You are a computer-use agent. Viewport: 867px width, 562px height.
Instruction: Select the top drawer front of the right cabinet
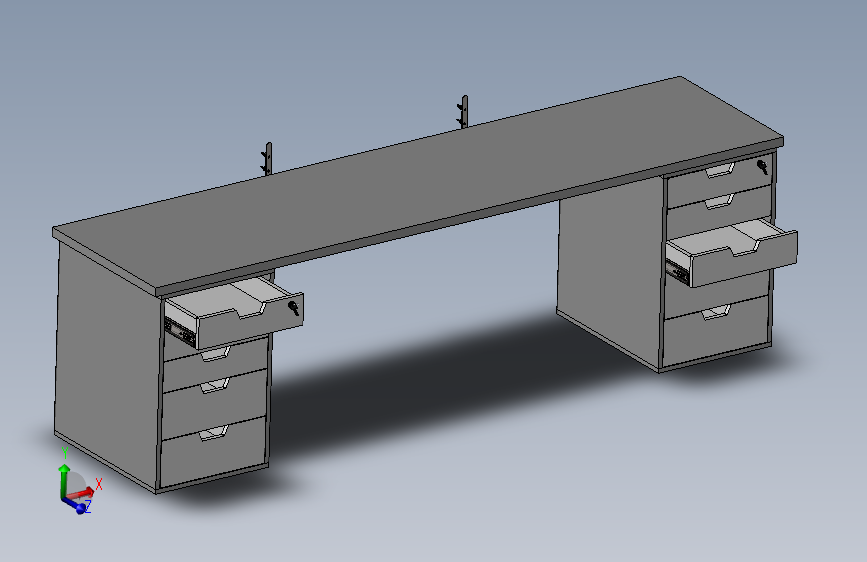point(719,179)
